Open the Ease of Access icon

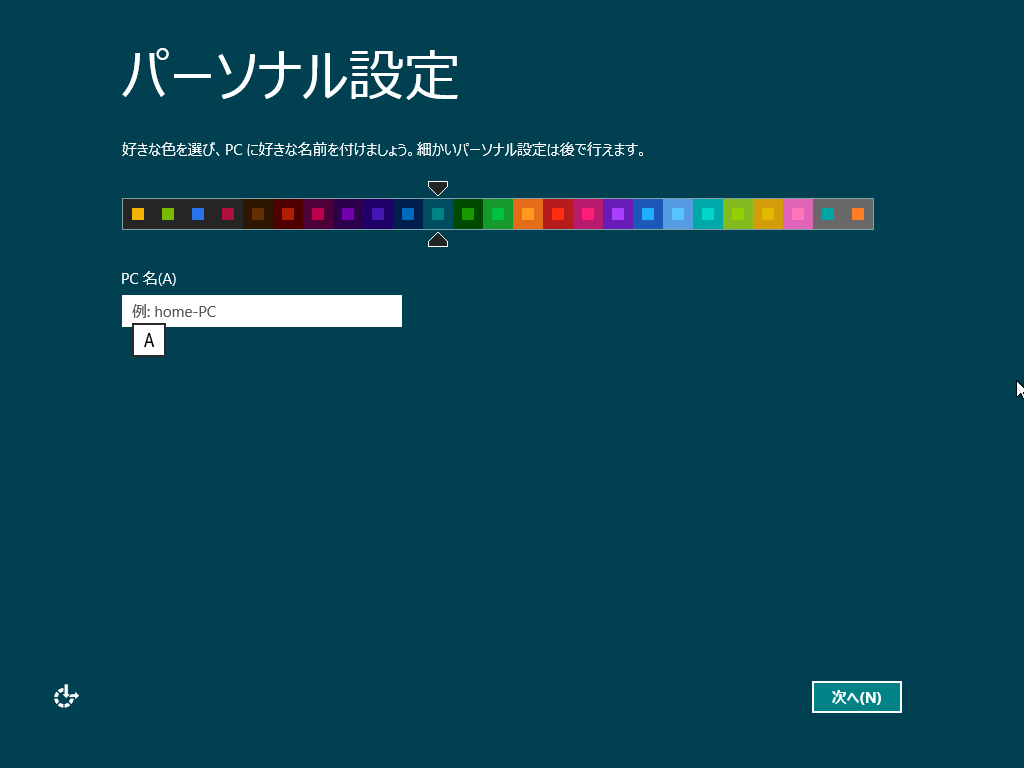66,697
